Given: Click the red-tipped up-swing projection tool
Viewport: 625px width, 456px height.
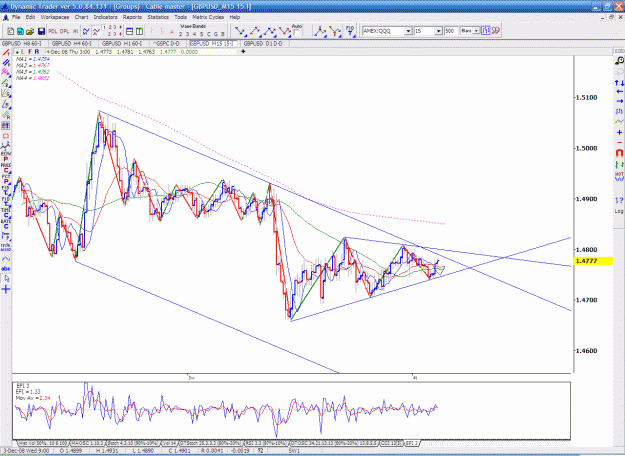Looking at the screenshot, I should tap(255, 31).
